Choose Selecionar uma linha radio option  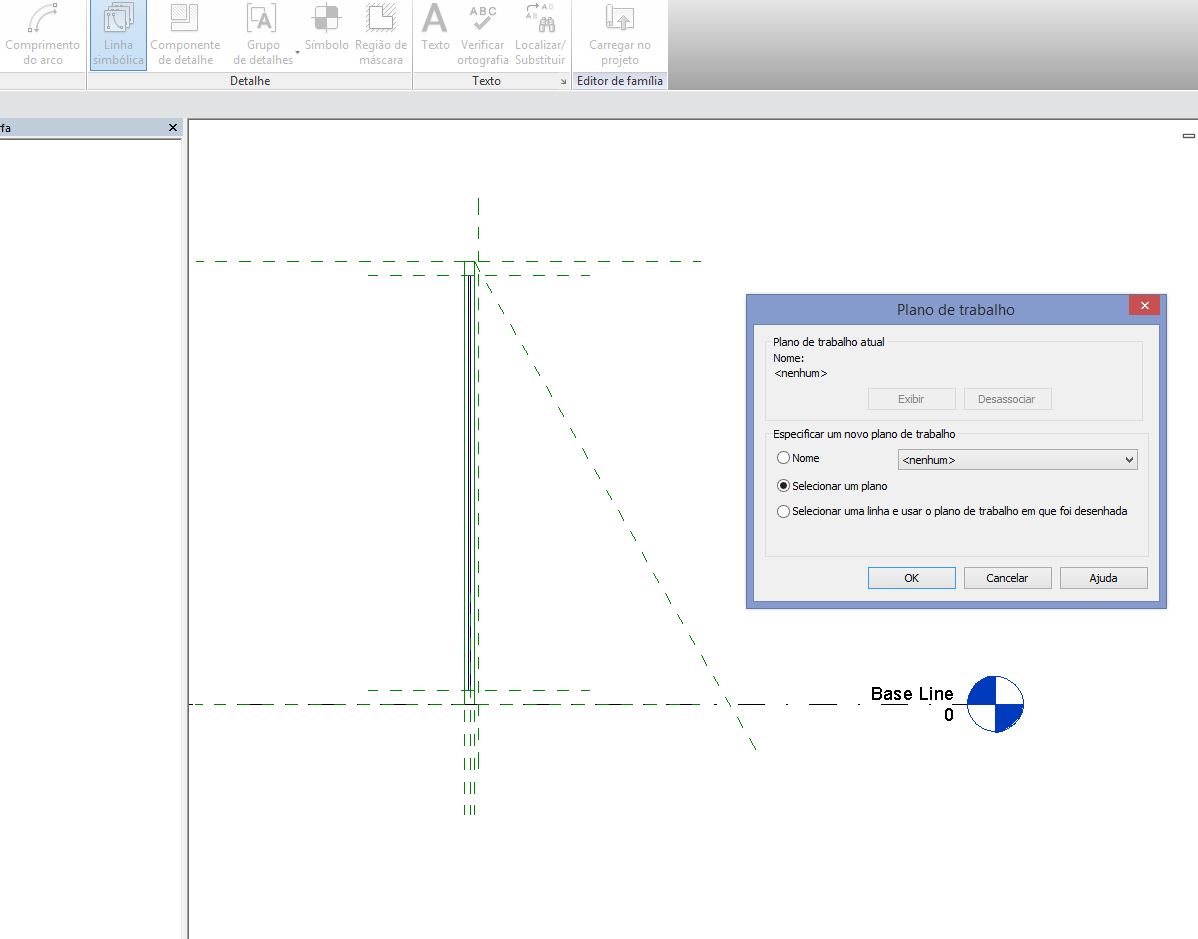click(x=783, y=511)
